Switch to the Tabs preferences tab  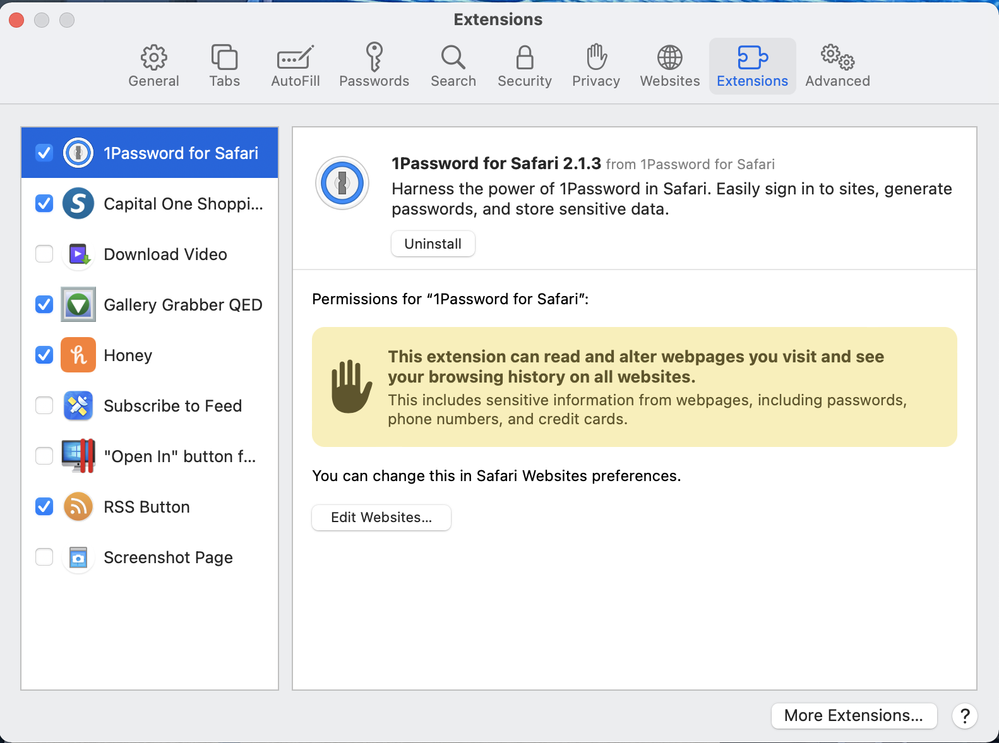click(224, 57)
